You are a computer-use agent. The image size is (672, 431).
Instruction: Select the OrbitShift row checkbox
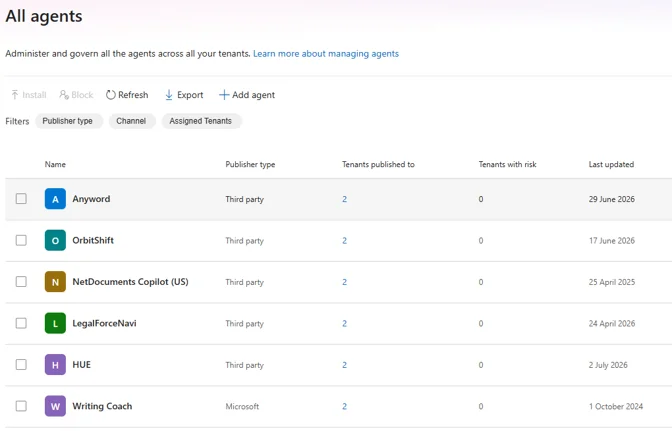coord(21,240)
